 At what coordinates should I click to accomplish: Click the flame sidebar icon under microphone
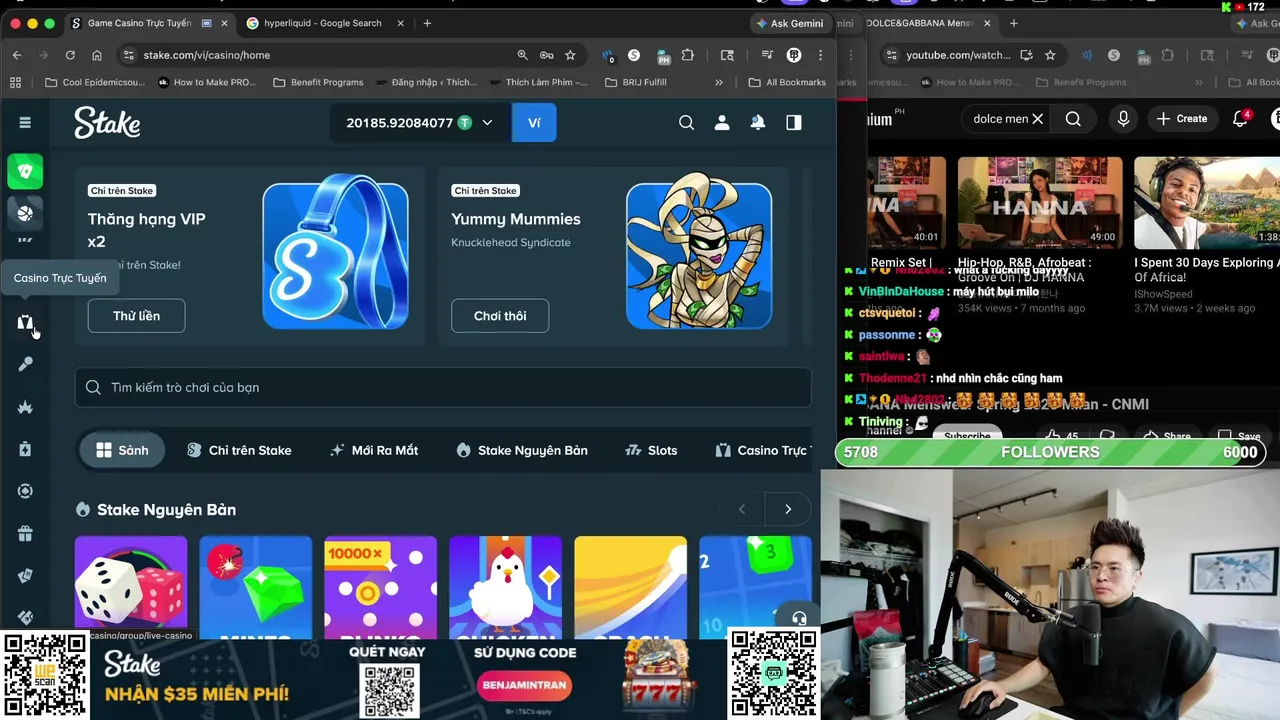pyautogui.click(x=25, y=407)
